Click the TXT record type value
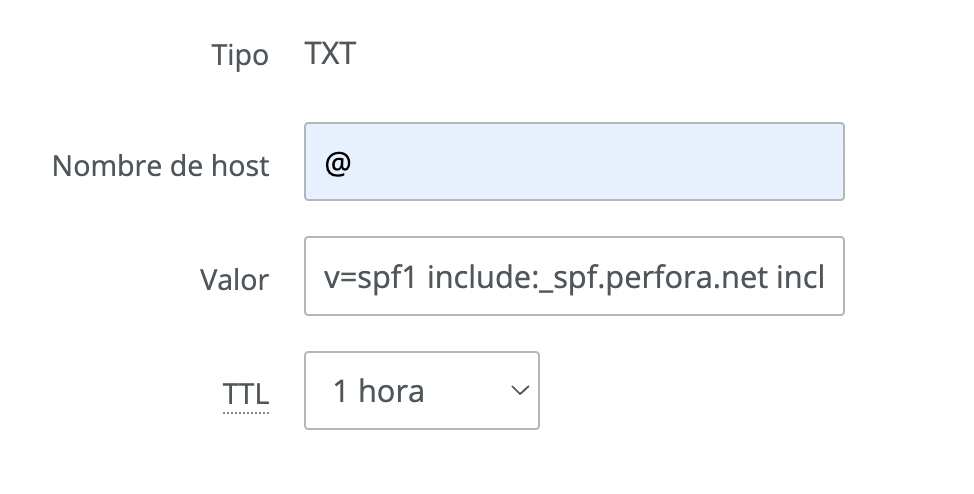974x494 pixels. click(330, 53)
